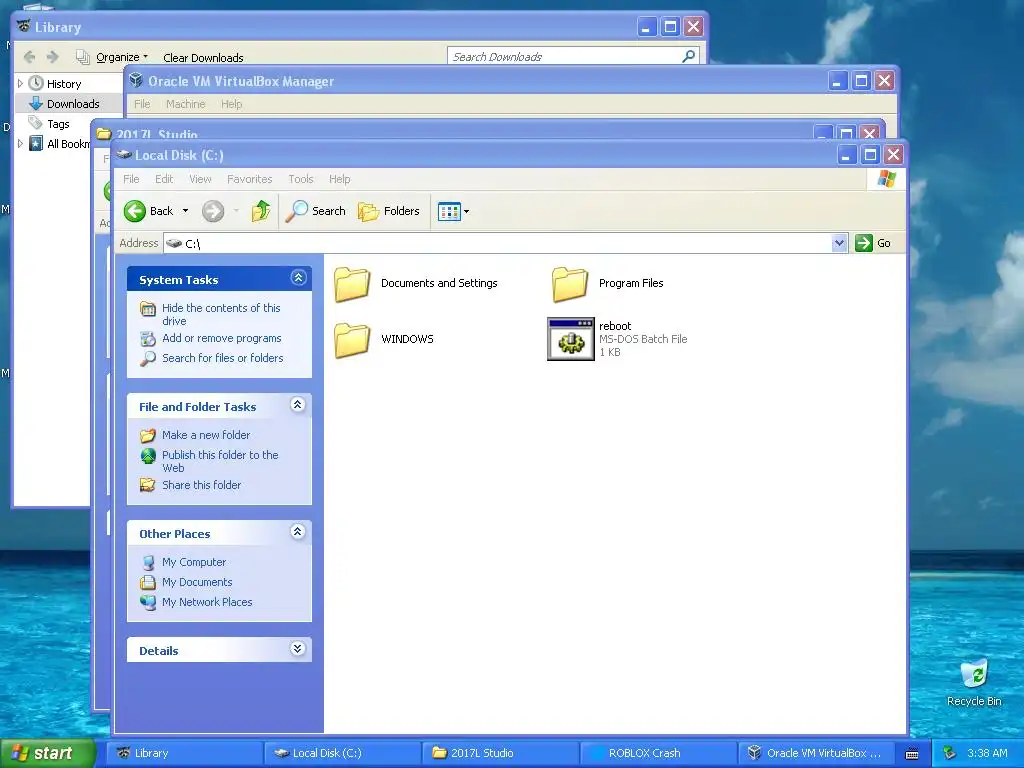
Task: Expand the All Bookmarks tree node
Action: (20, 144)
